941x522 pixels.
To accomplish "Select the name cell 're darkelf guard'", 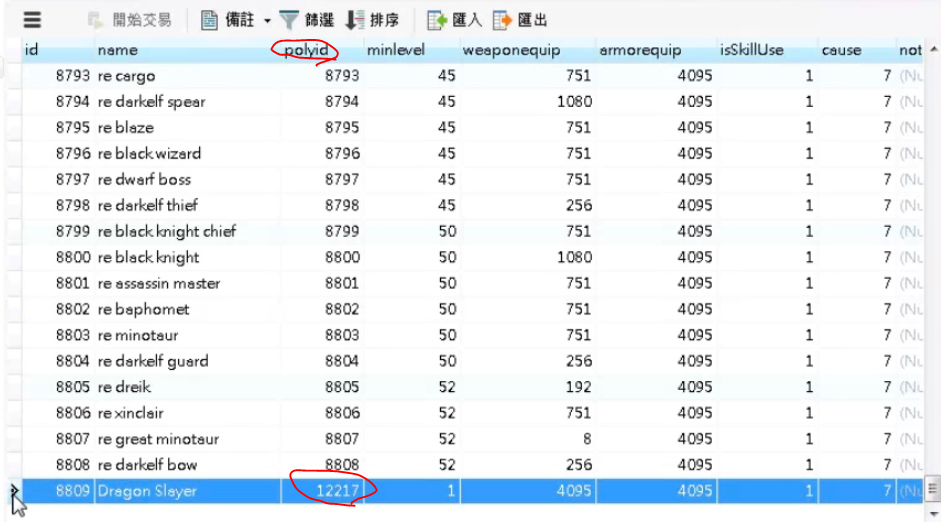I will point(187,361).
